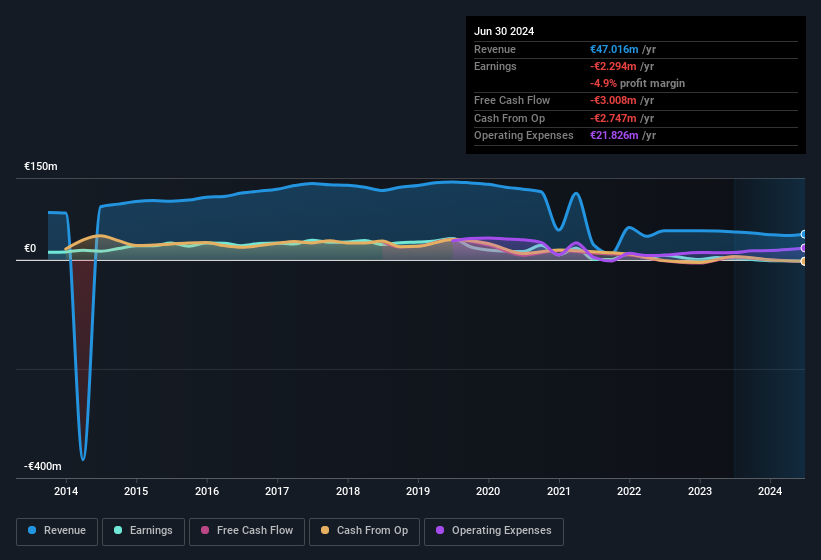821x560 pixels.
Task: Click the 2020 x-axis label
Action: pyautogui.click(x=488, y=491)
